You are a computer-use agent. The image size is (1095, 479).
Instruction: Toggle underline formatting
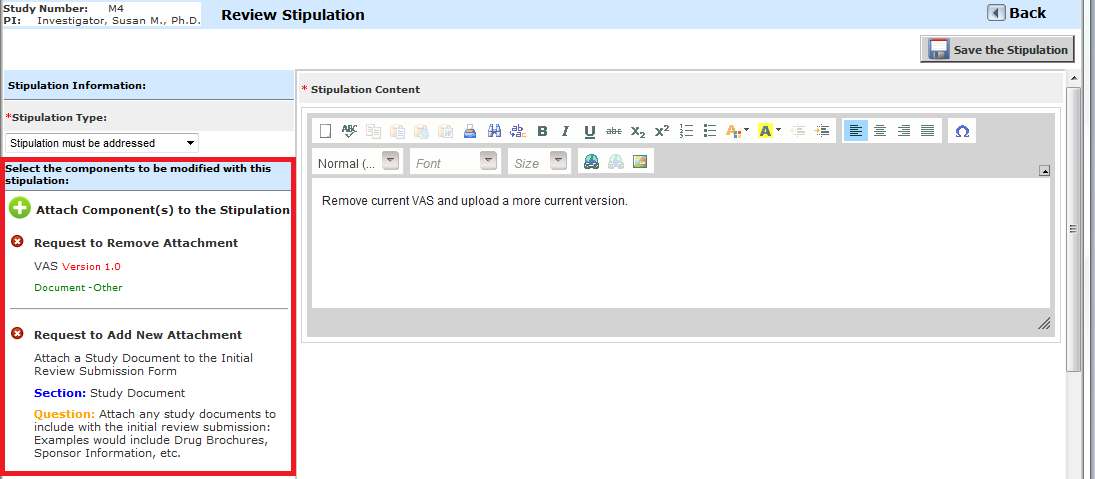point(589,131)
